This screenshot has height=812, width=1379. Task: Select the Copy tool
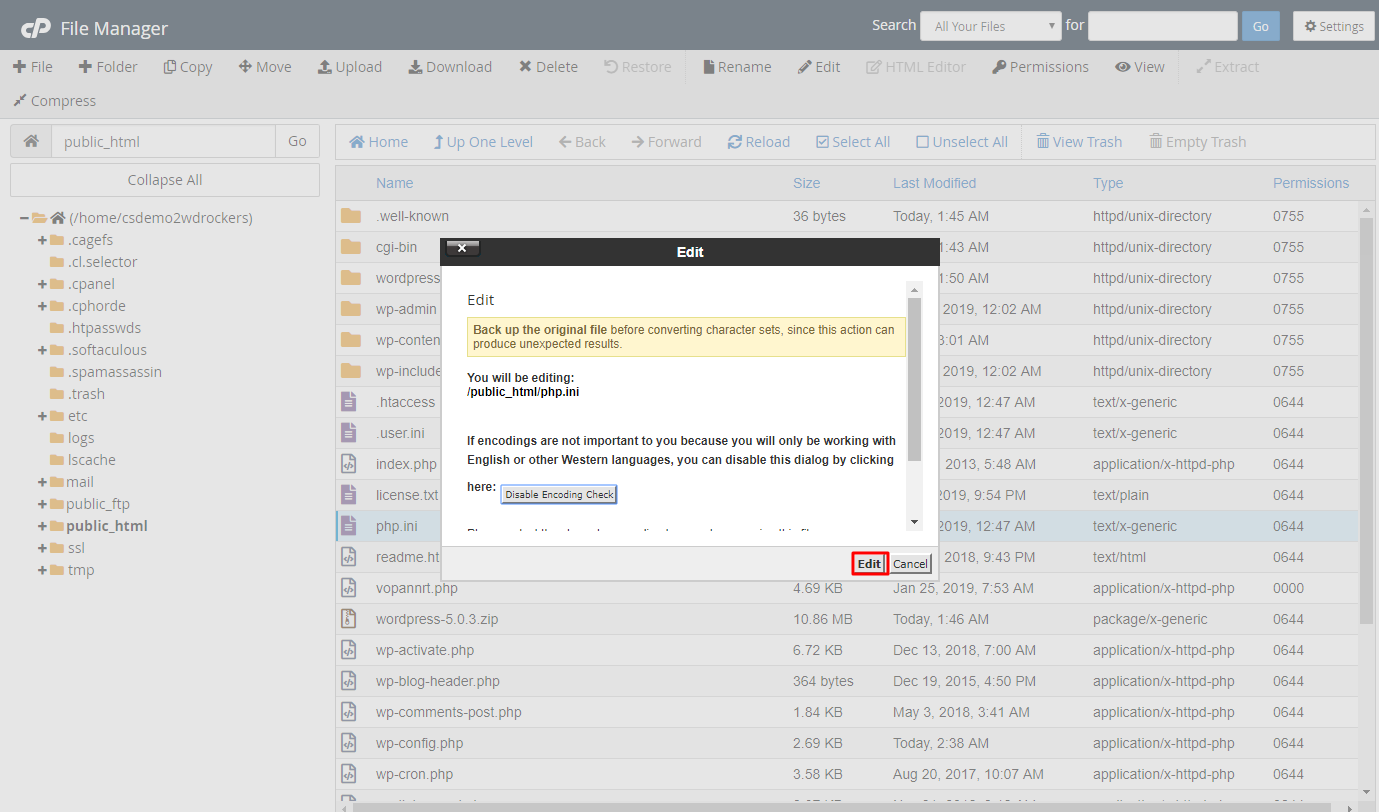pos(187,66)
